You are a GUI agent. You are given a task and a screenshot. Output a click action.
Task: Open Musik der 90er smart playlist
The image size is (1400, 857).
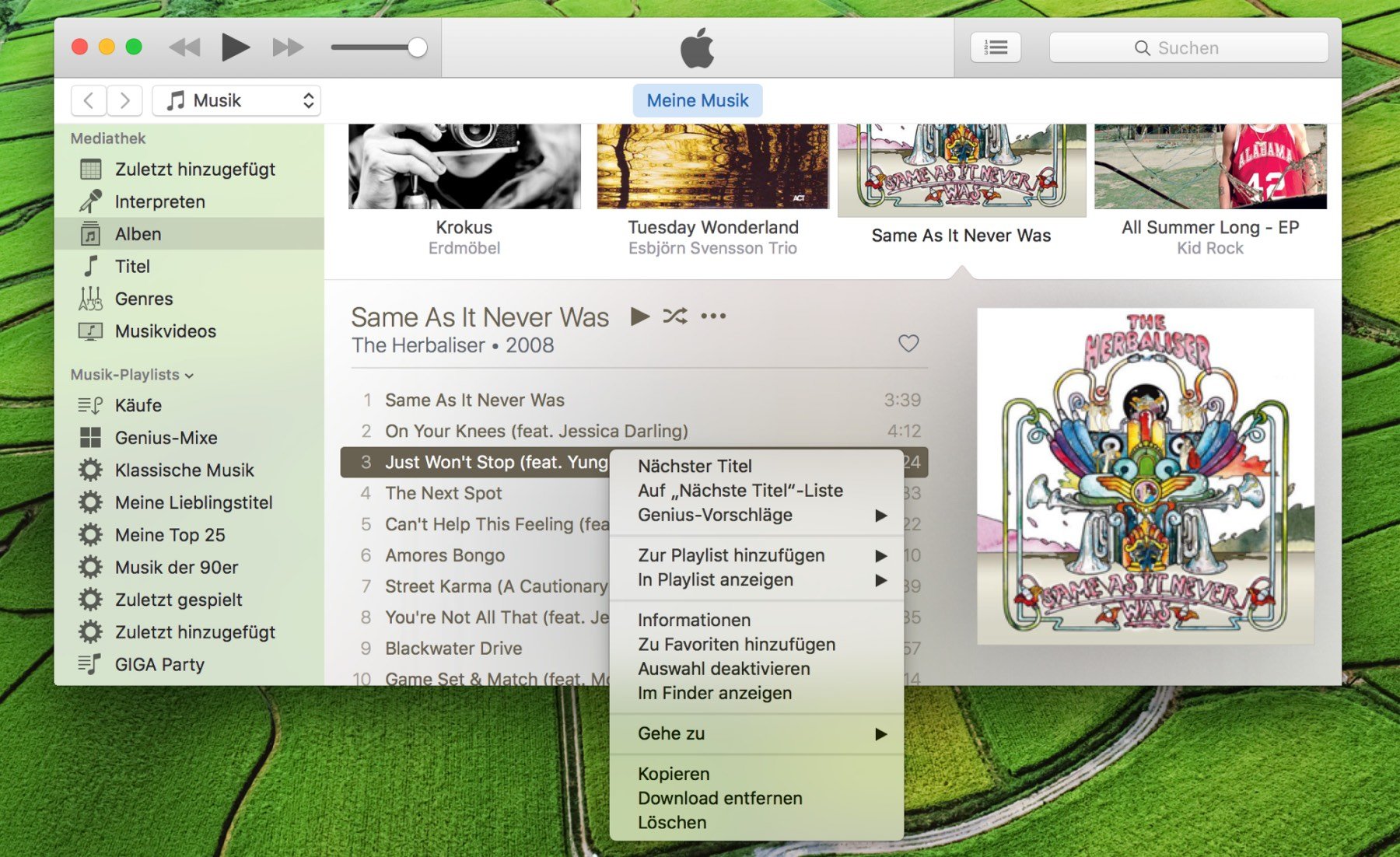[x=189, y=568]
